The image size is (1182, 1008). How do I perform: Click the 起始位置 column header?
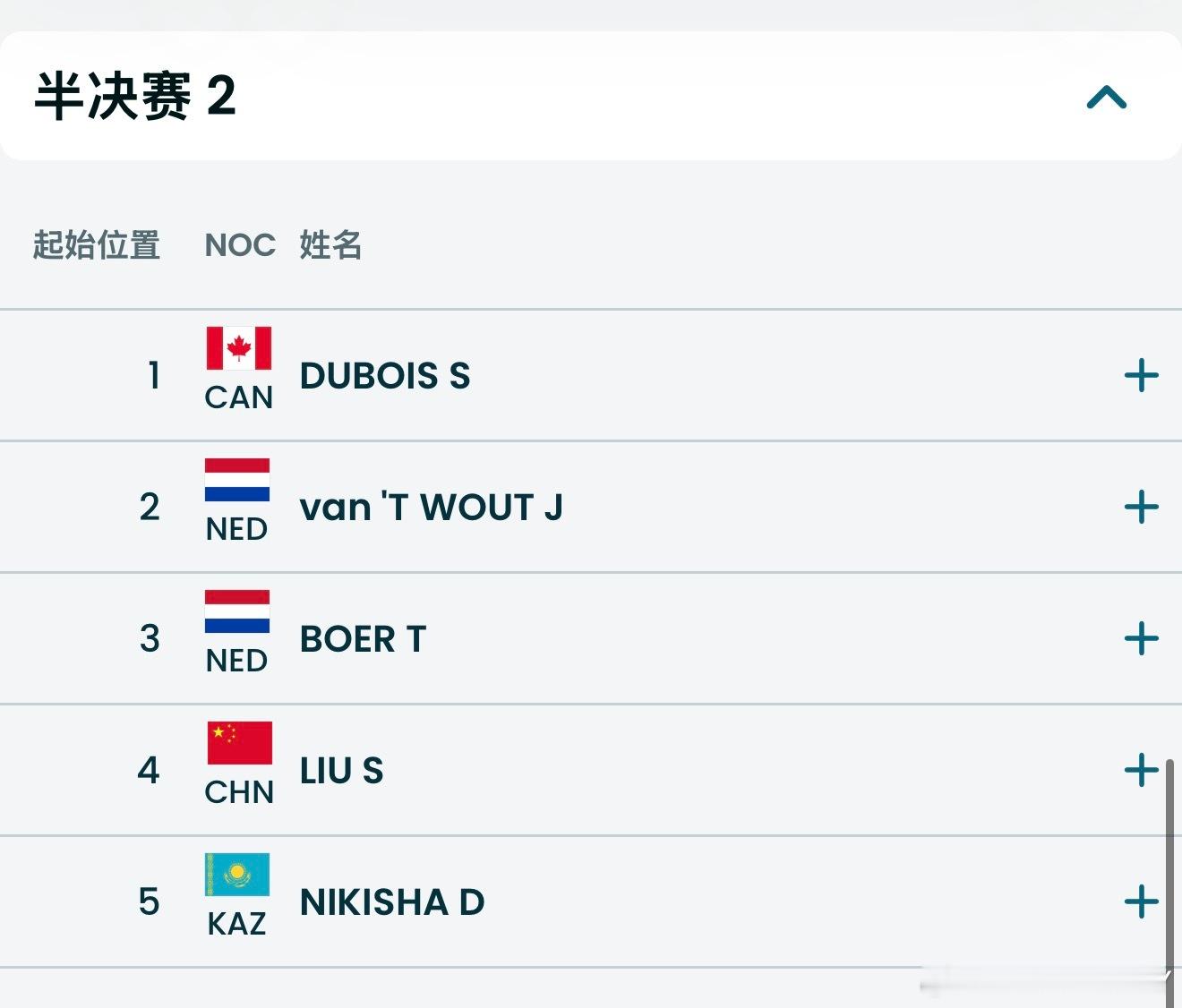97,244
